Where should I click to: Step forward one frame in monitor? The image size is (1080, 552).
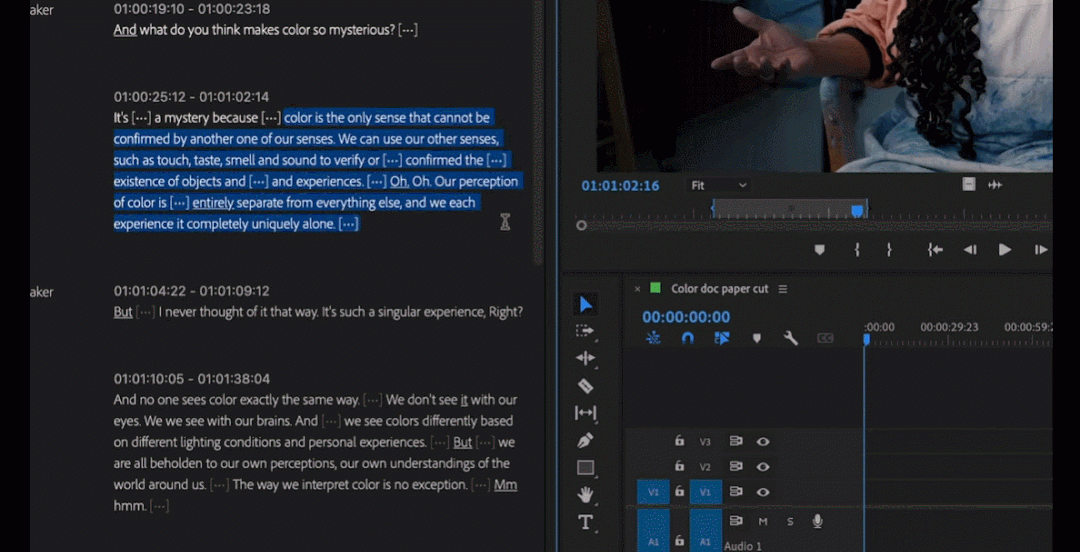[1041, 249]
